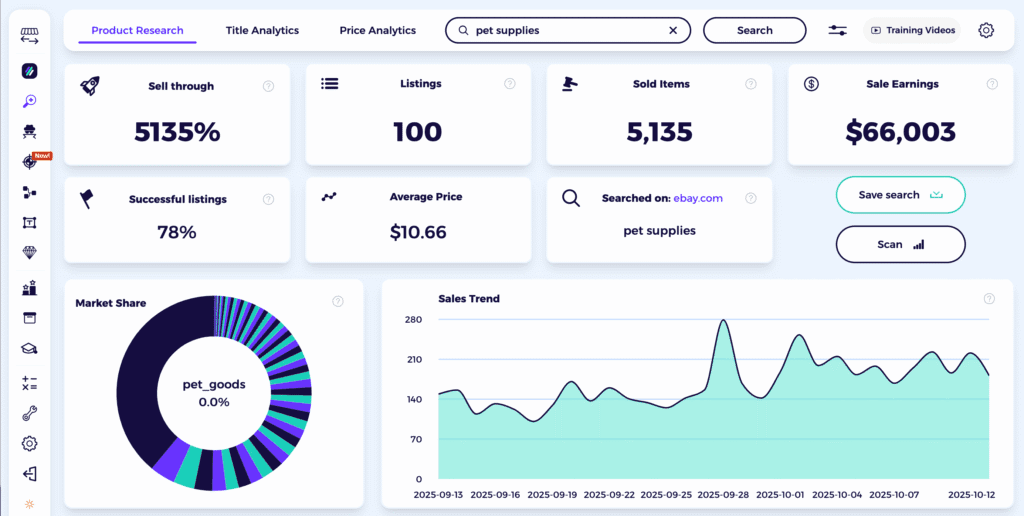The width and height of the screenshot is (1024, 516).
Task: Select the magnifier product research sidebar icon
Action: click(29, 101)
